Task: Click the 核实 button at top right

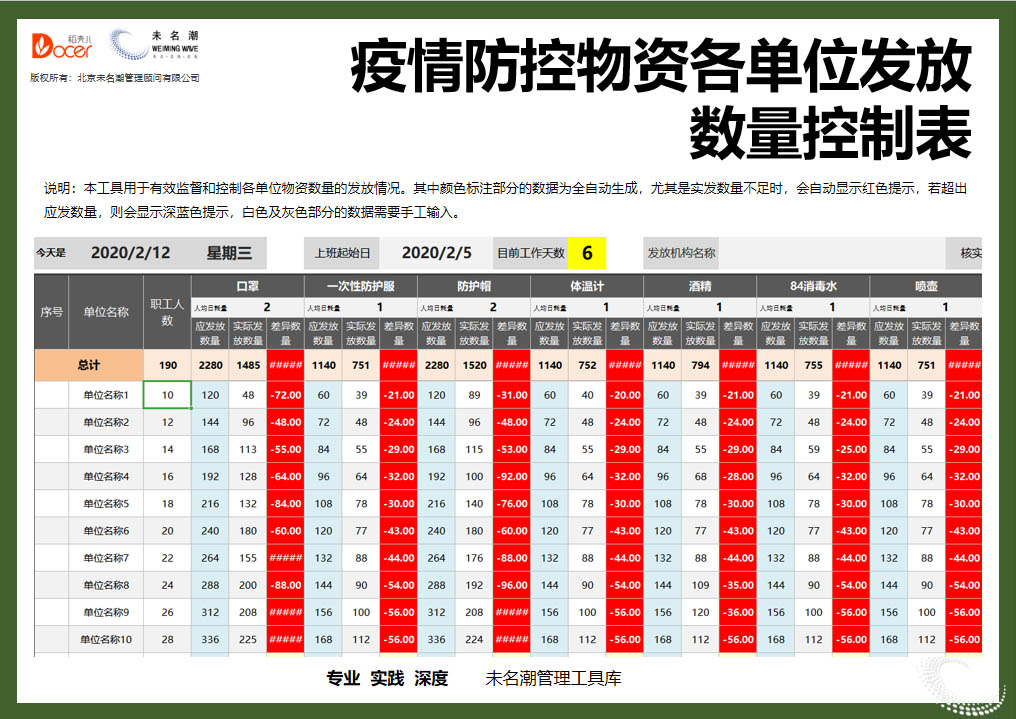Action: click(969, 251)
